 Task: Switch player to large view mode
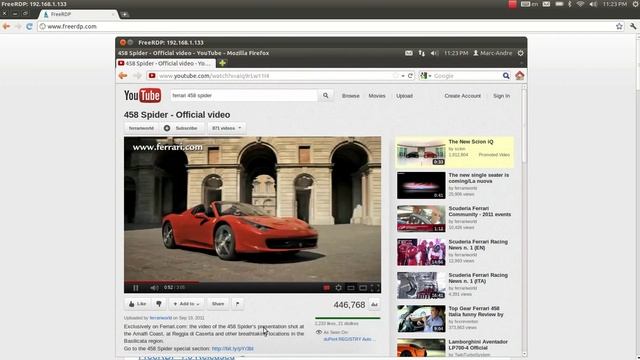pyautogui.click(x=363, y=288)
